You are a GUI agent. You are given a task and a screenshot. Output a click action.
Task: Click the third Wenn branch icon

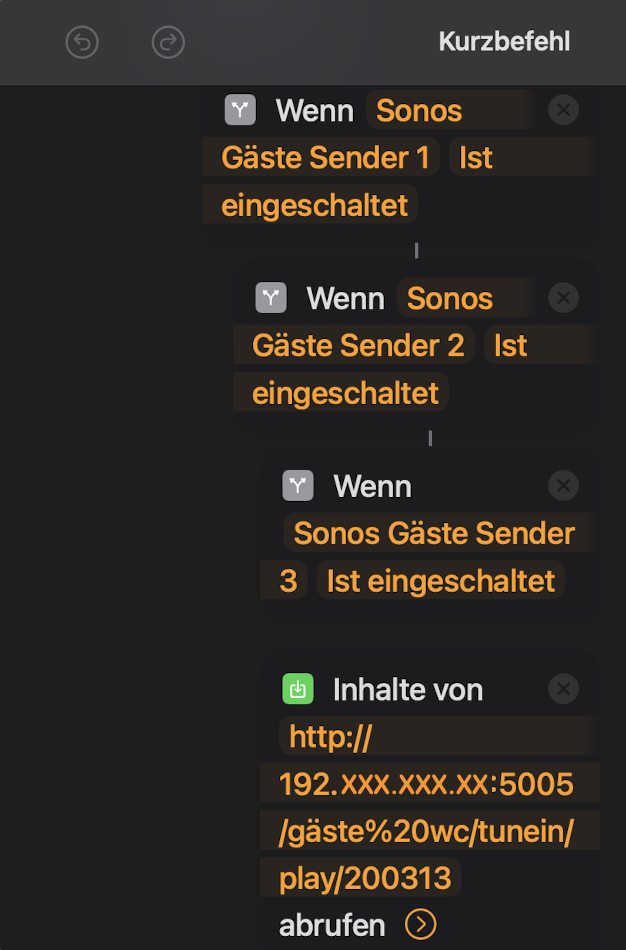297,486
